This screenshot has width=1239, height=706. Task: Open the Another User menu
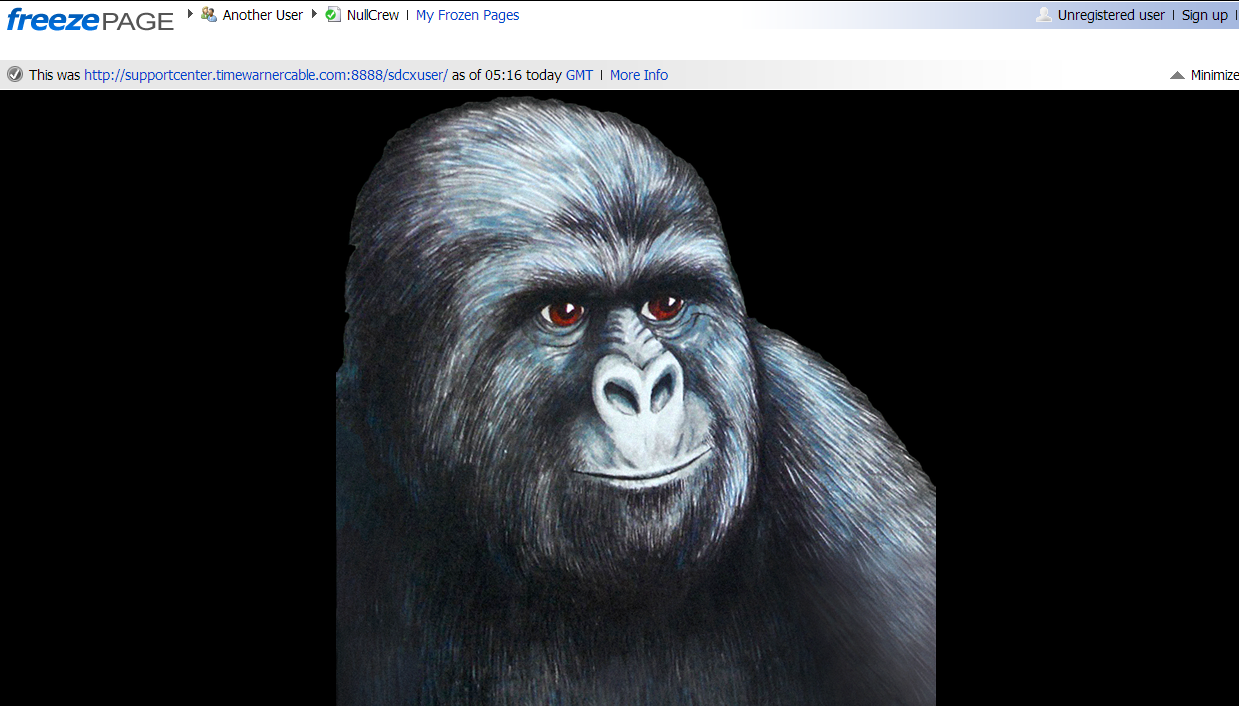click(x=263, y=15)
